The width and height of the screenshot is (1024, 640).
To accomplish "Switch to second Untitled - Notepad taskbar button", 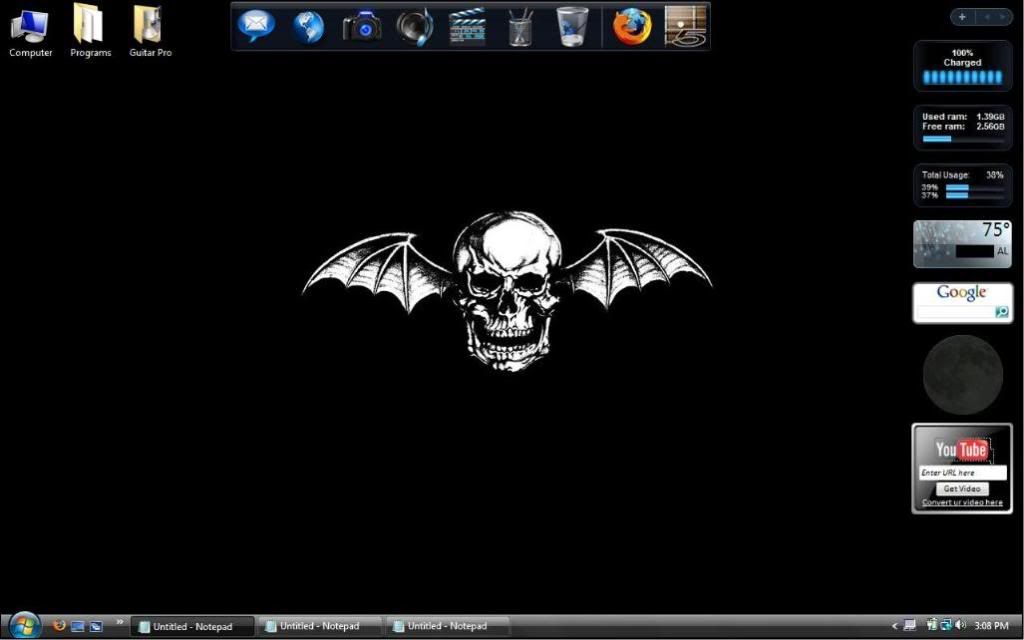I will click(x=319, y=626).
